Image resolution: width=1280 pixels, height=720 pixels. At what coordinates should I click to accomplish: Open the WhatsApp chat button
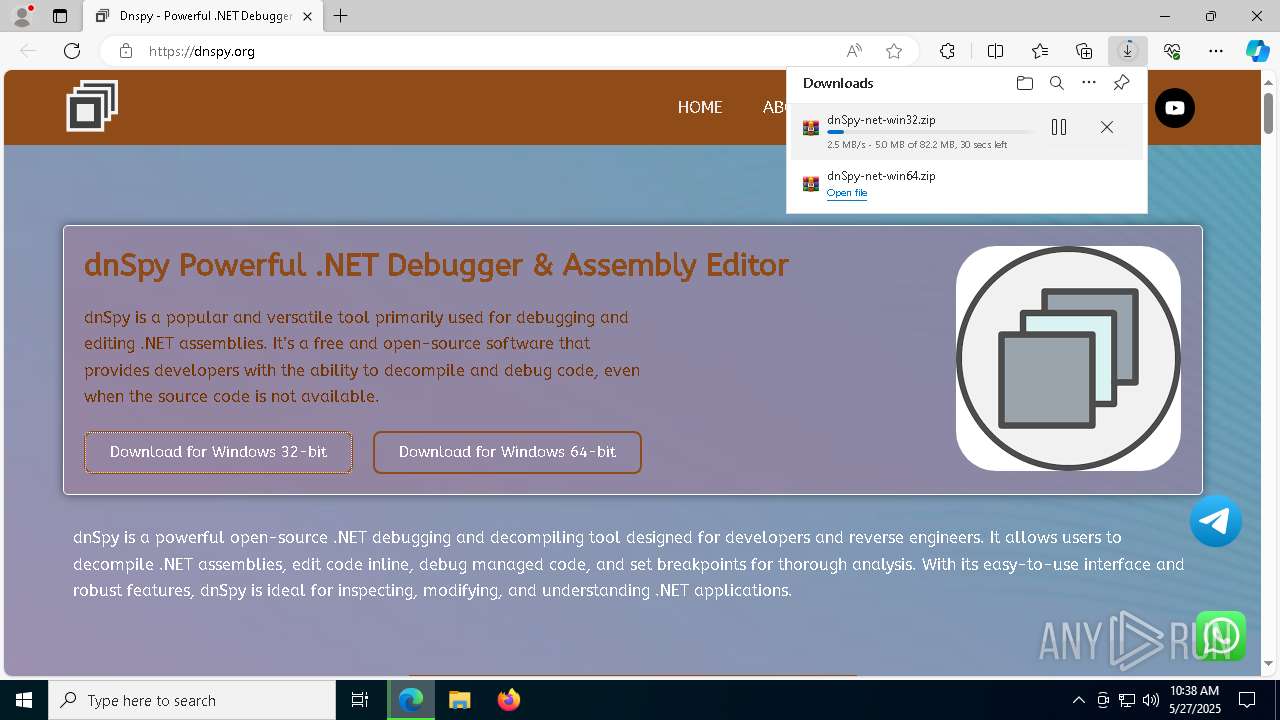click(x=1221, y=636)
